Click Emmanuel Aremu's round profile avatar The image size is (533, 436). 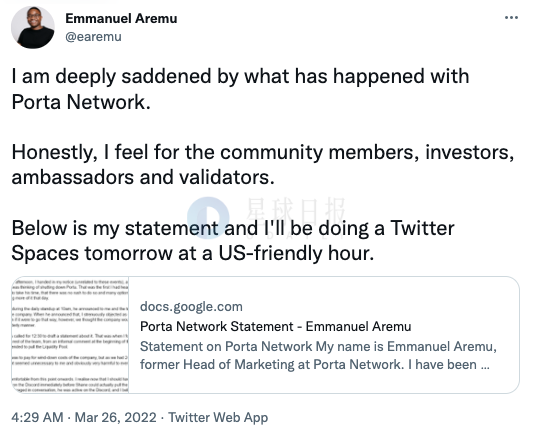[x=33, y=27]
